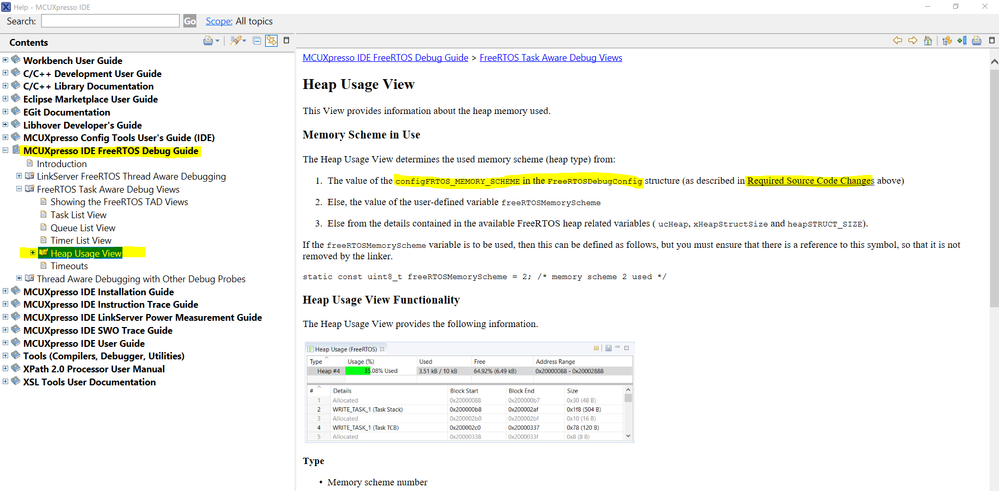The height and width of the screenshot is (491, 999).
Task: Open MCUXpresso IDE LinkServer Power Measurement Guide
Action: pyautogui.click(x=142, y=317)
